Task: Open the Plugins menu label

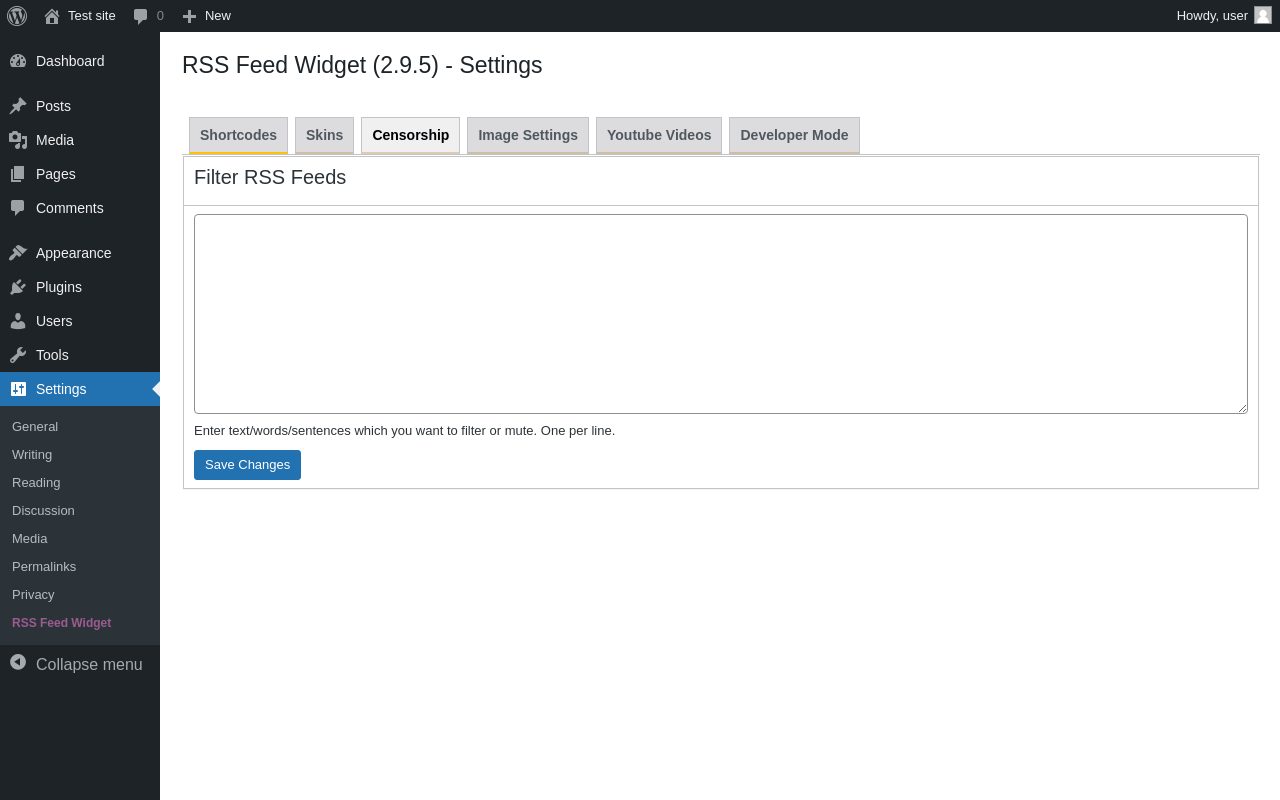Action: pos(59,287)
